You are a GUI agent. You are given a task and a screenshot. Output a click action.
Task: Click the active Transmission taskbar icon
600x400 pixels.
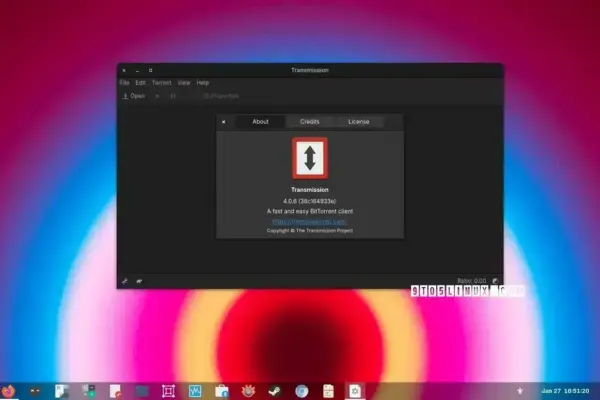point(355,391)
